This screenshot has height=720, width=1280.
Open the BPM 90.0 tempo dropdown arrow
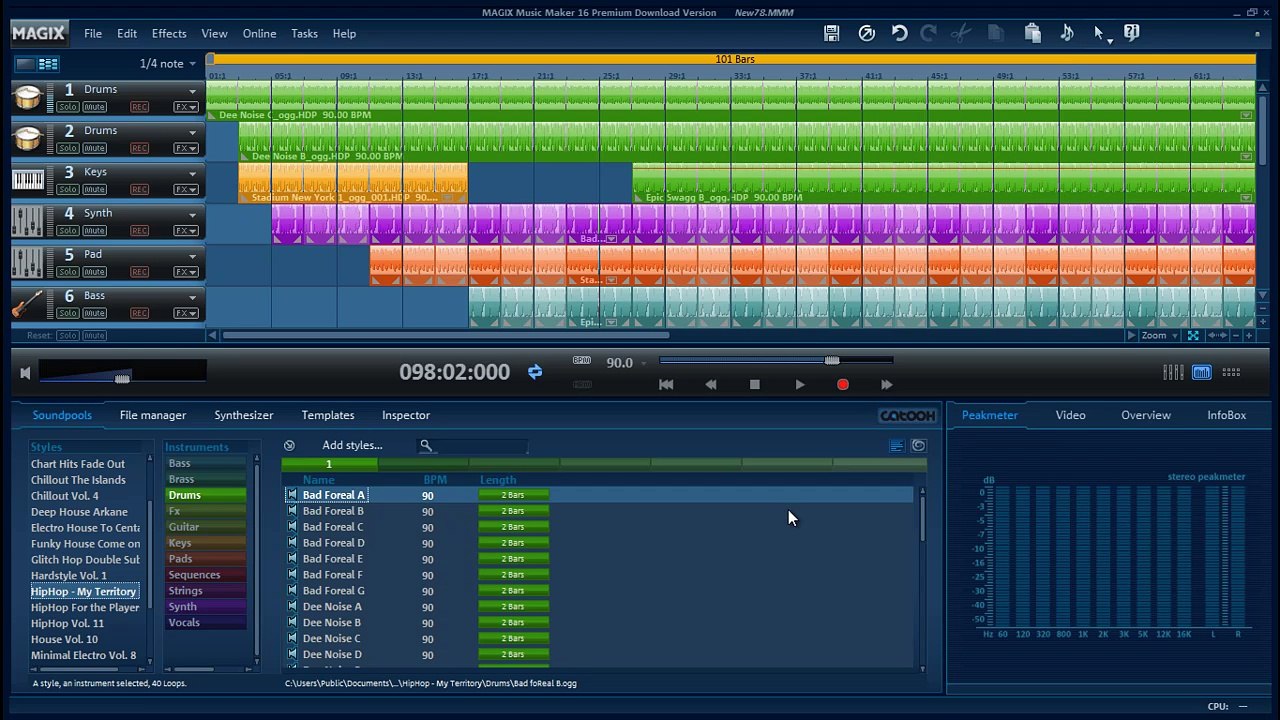click(x=644, y=363)
